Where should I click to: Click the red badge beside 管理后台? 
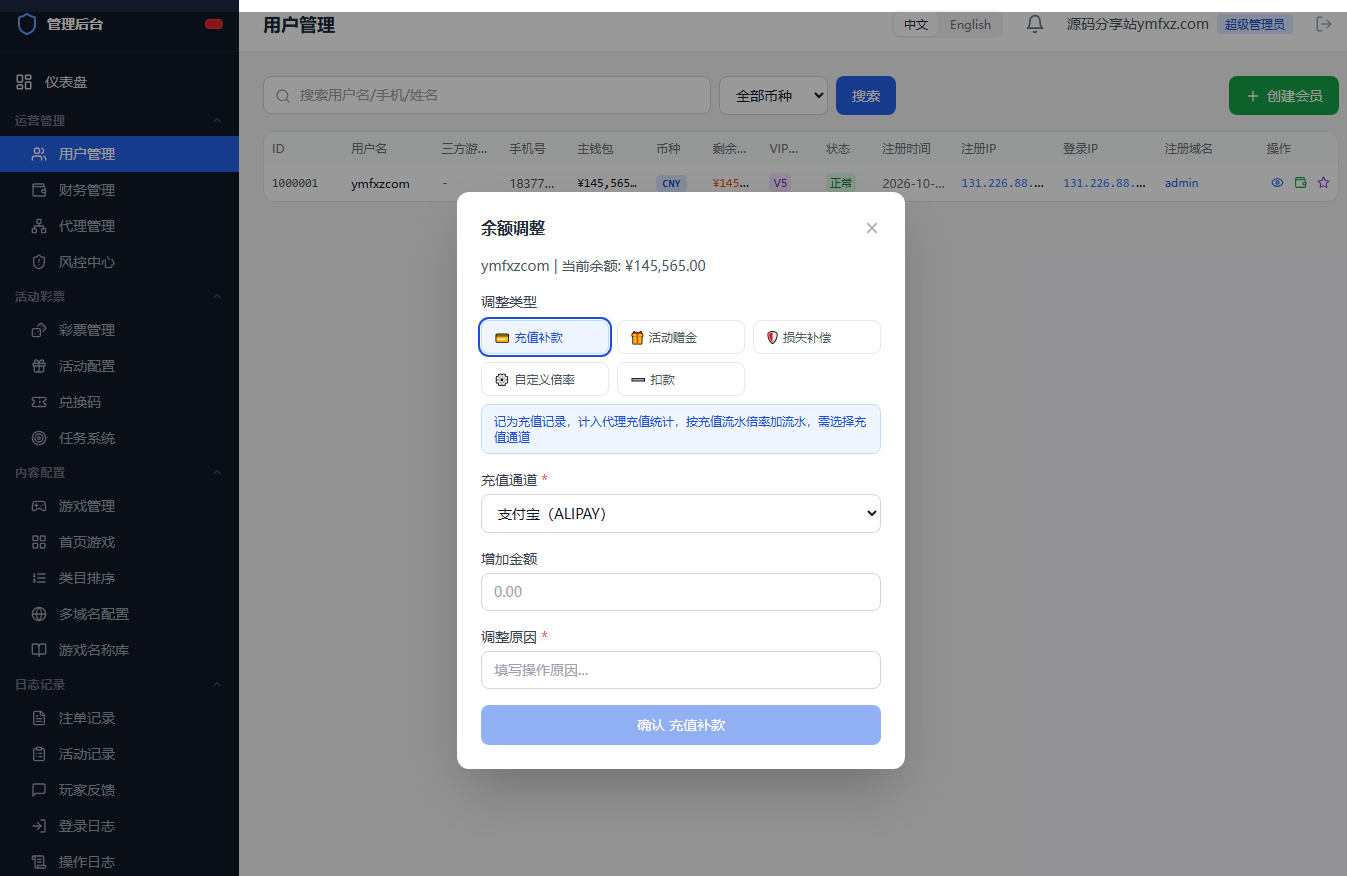click(214, 24)
